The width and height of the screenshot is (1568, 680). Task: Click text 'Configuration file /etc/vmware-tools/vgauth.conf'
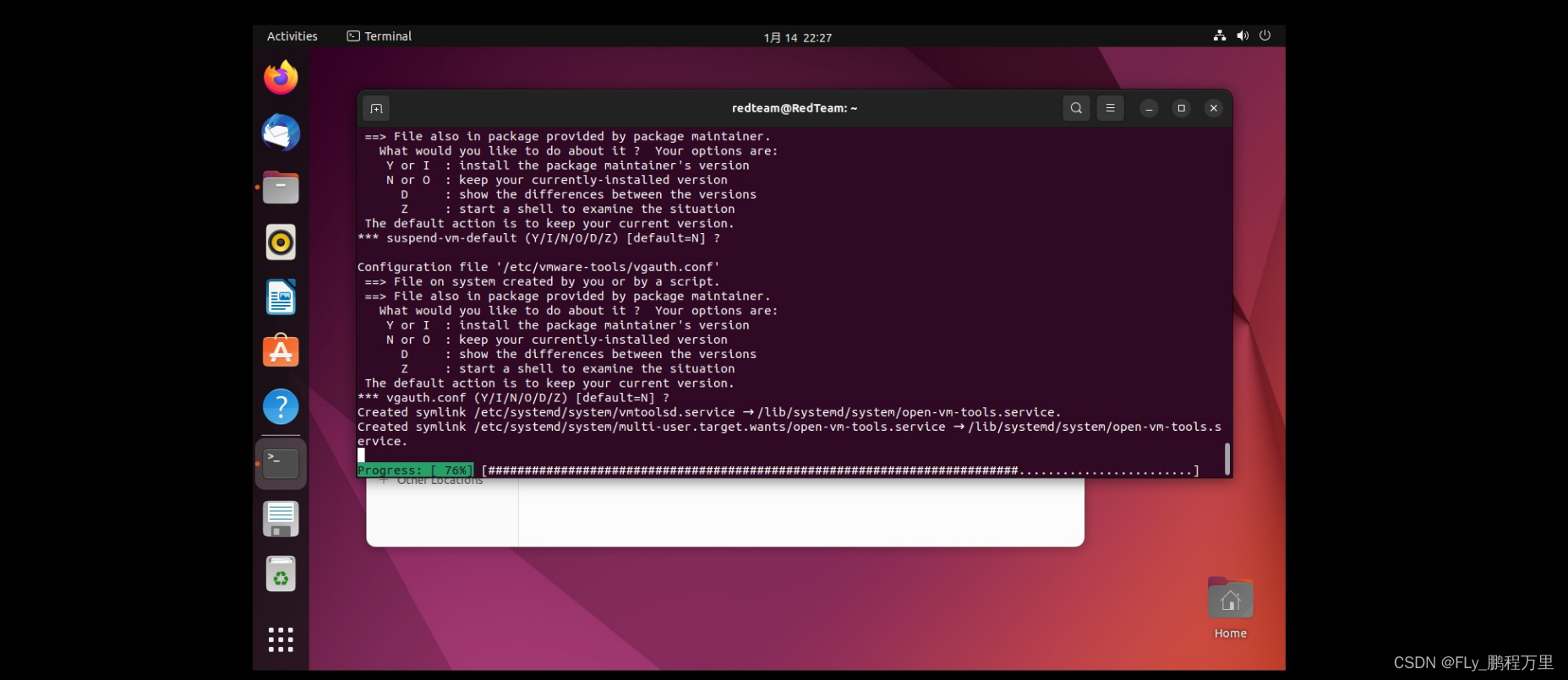point(538,267)
